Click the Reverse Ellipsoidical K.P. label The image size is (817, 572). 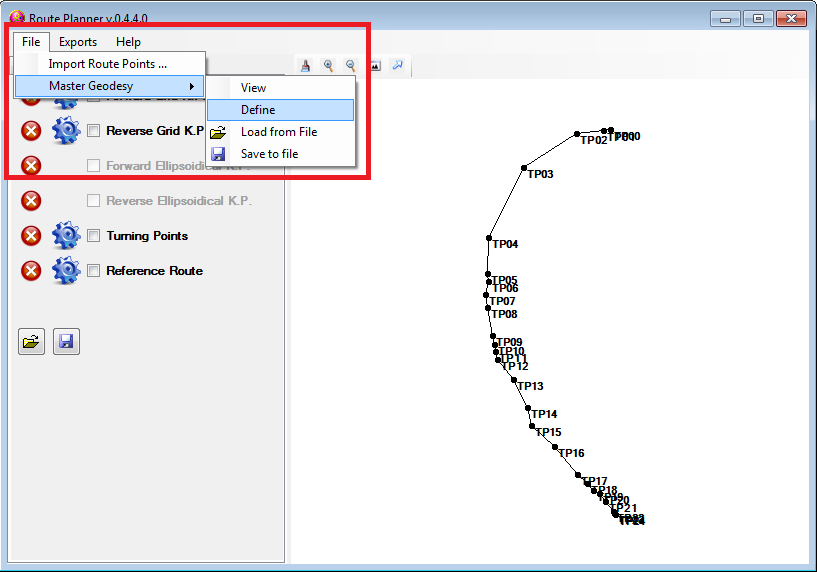(179, 201)
